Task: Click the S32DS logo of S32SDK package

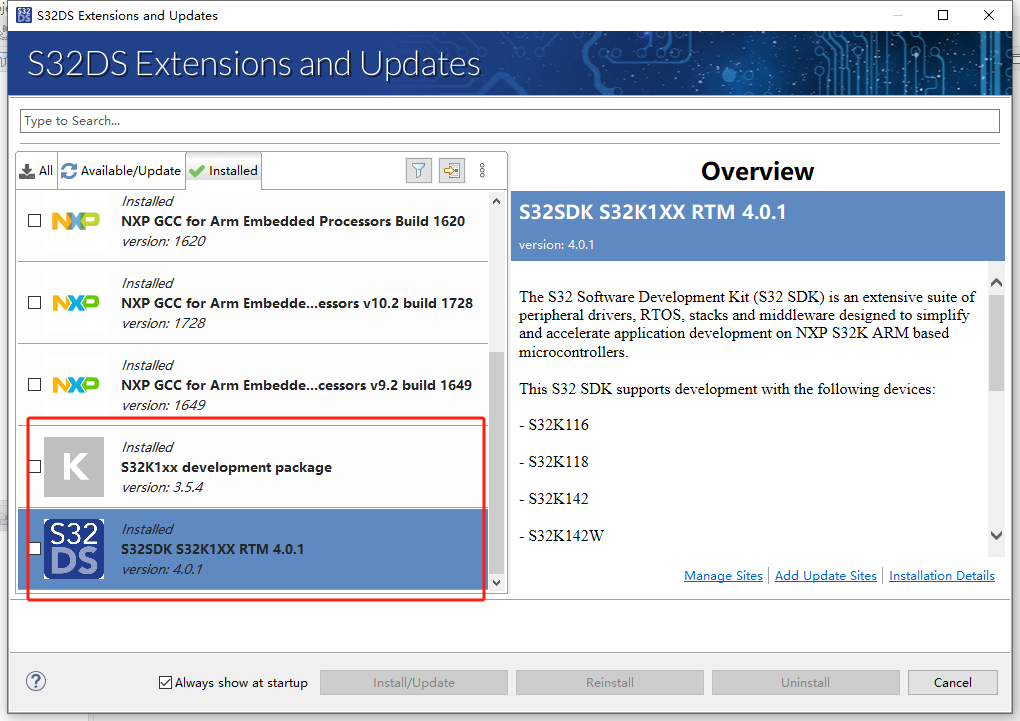Action: point(74,548)
